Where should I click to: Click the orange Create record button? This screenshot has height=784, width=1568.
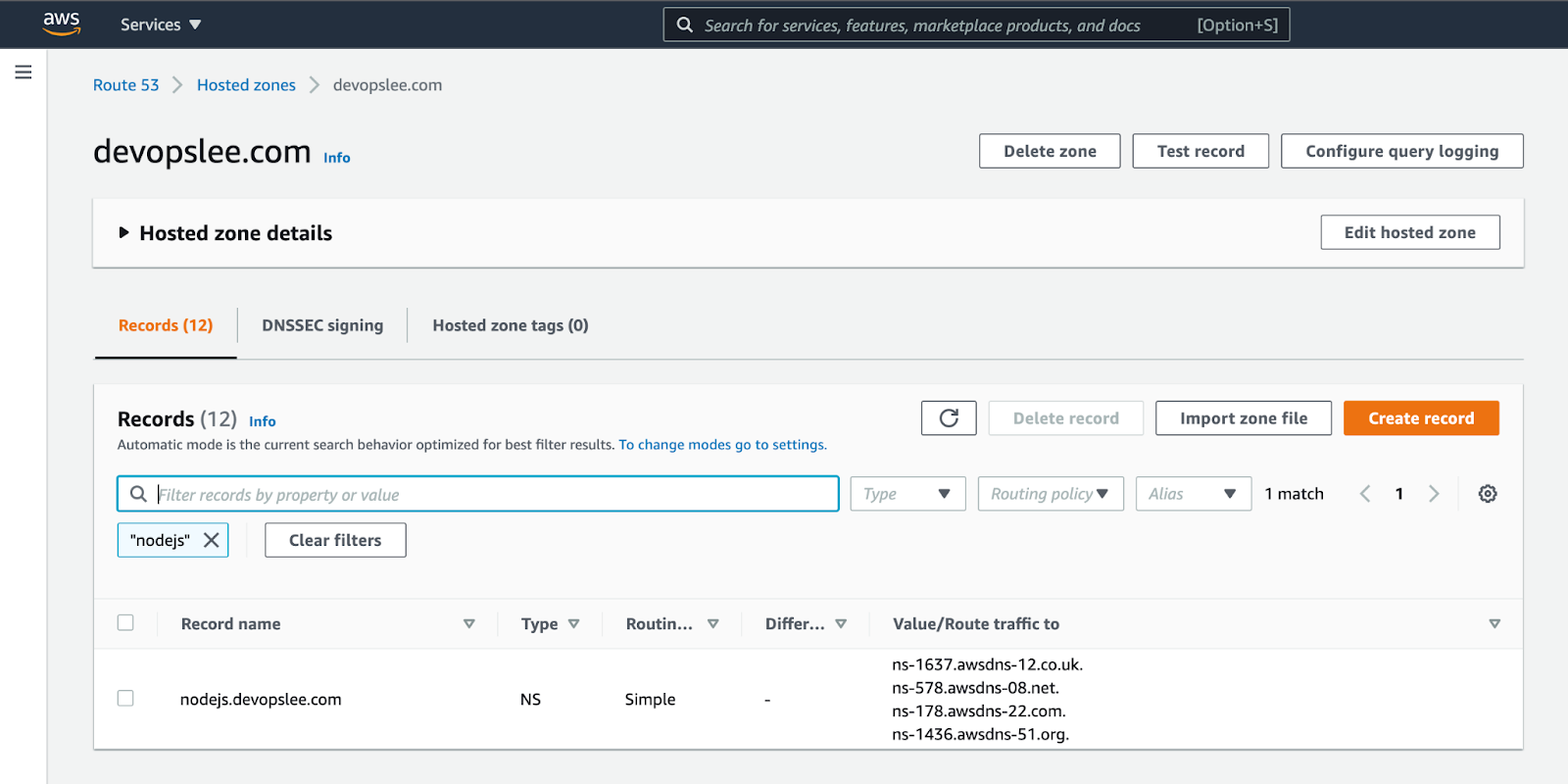1421,418
